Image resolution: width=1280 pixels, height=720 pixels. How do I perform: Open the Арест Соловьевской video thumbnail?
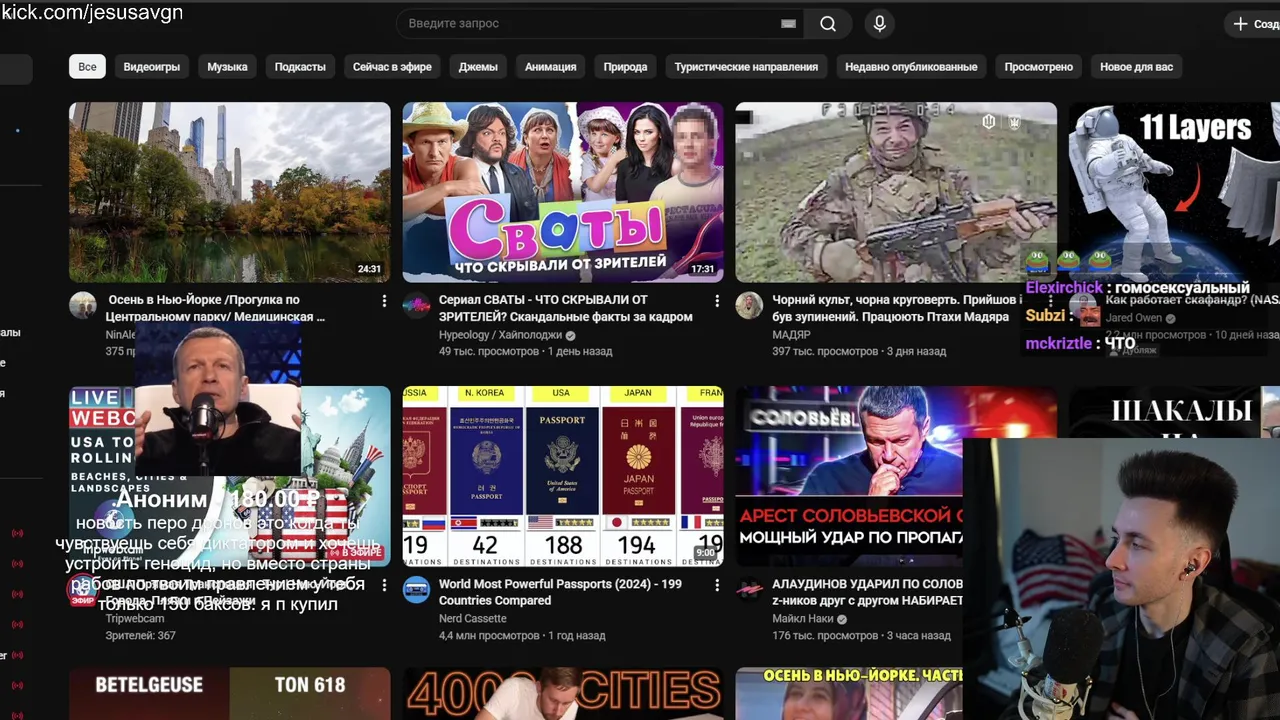pos(848,476)
